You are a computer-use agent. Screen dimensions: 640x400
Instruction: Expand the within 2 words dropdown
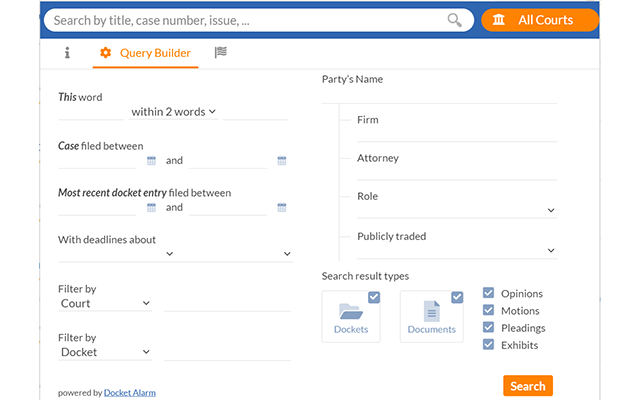173,112
